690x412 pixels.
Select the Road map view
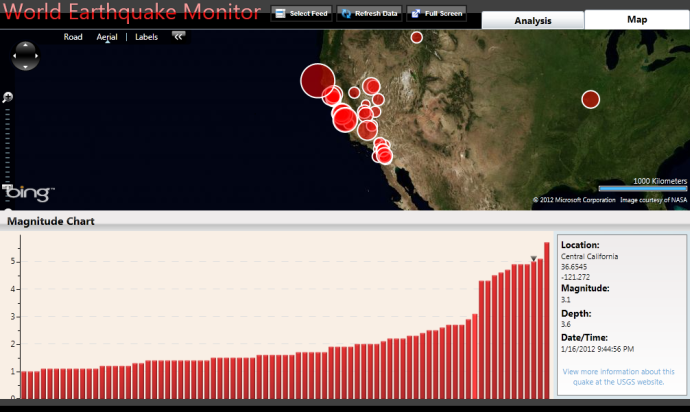pos(73,37)
